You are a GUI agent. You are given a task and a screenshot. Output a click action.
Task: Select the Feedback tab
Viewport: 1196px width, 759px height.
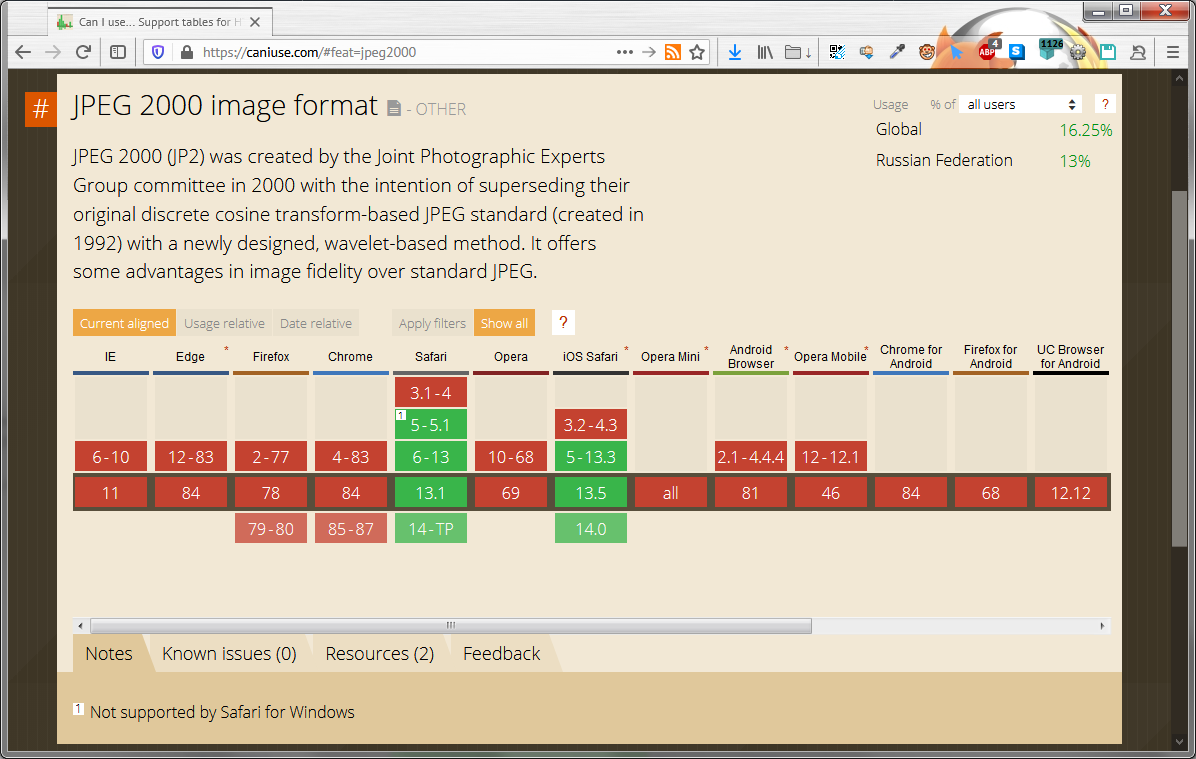502,654
